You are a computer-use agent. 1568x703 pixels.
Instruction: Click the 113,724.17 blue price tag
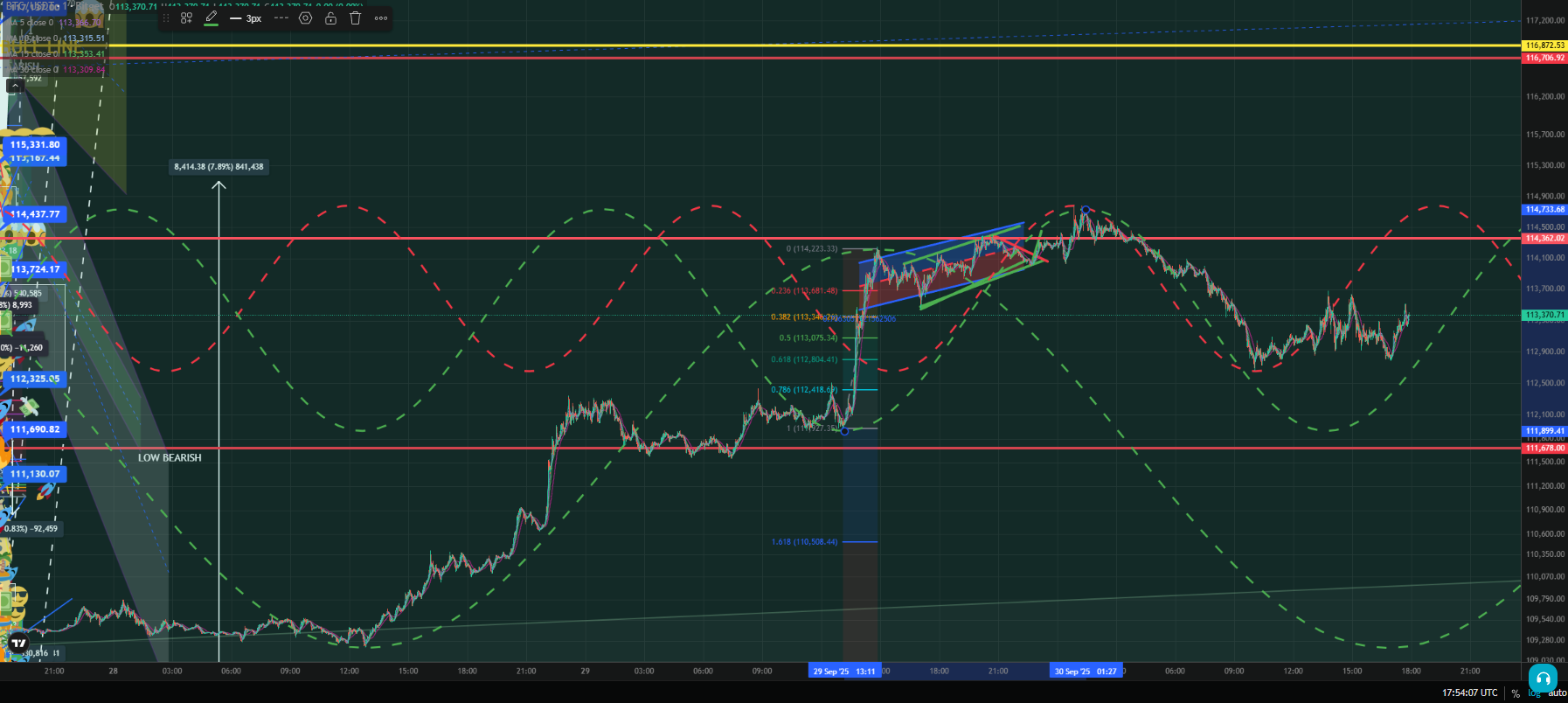(35, 269)
